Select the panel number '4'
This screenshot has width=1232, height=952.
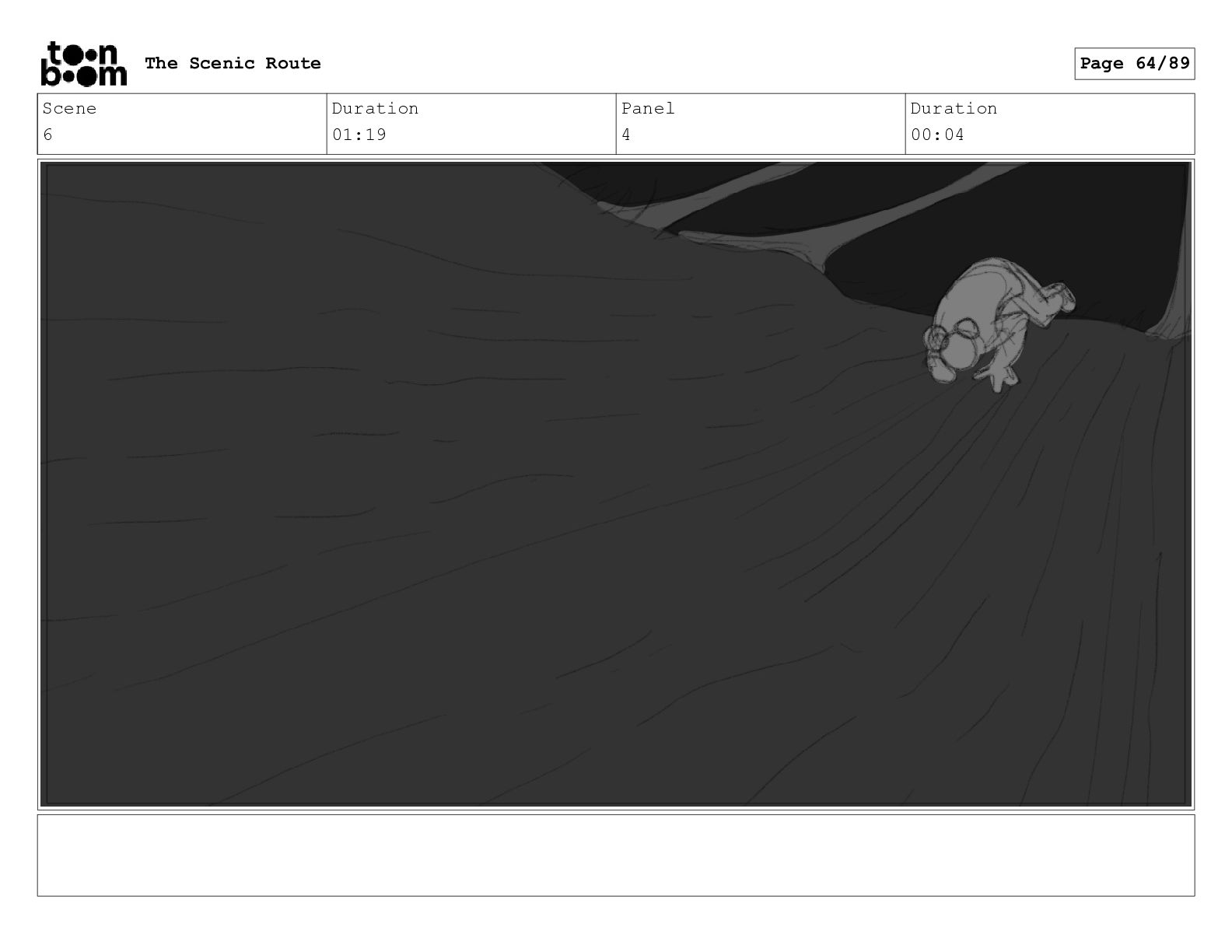point(626,135)
